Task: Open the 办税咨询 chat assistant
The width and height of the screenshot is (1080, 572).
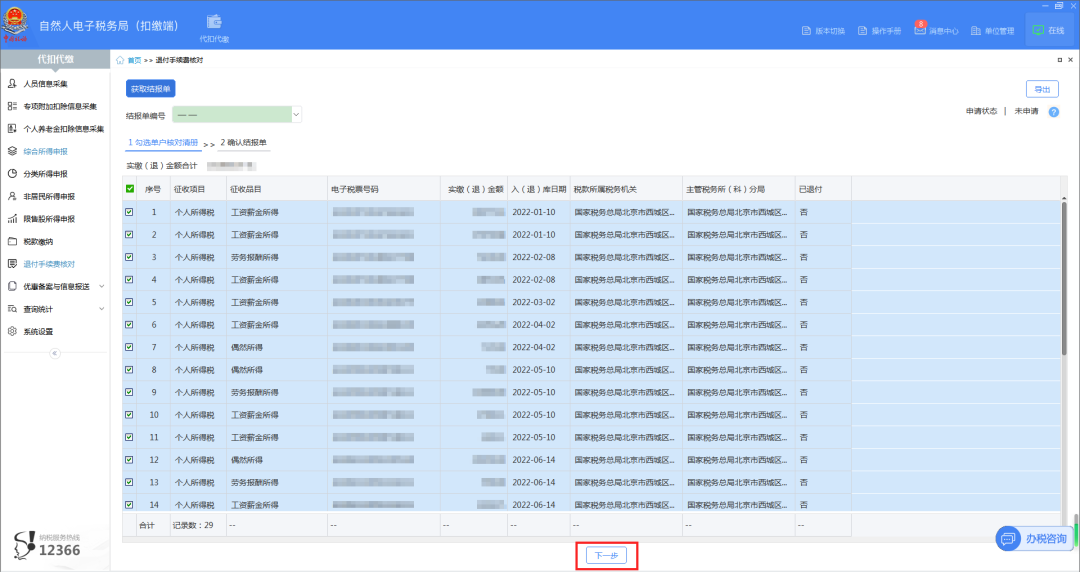Action: coord(1034,539)
